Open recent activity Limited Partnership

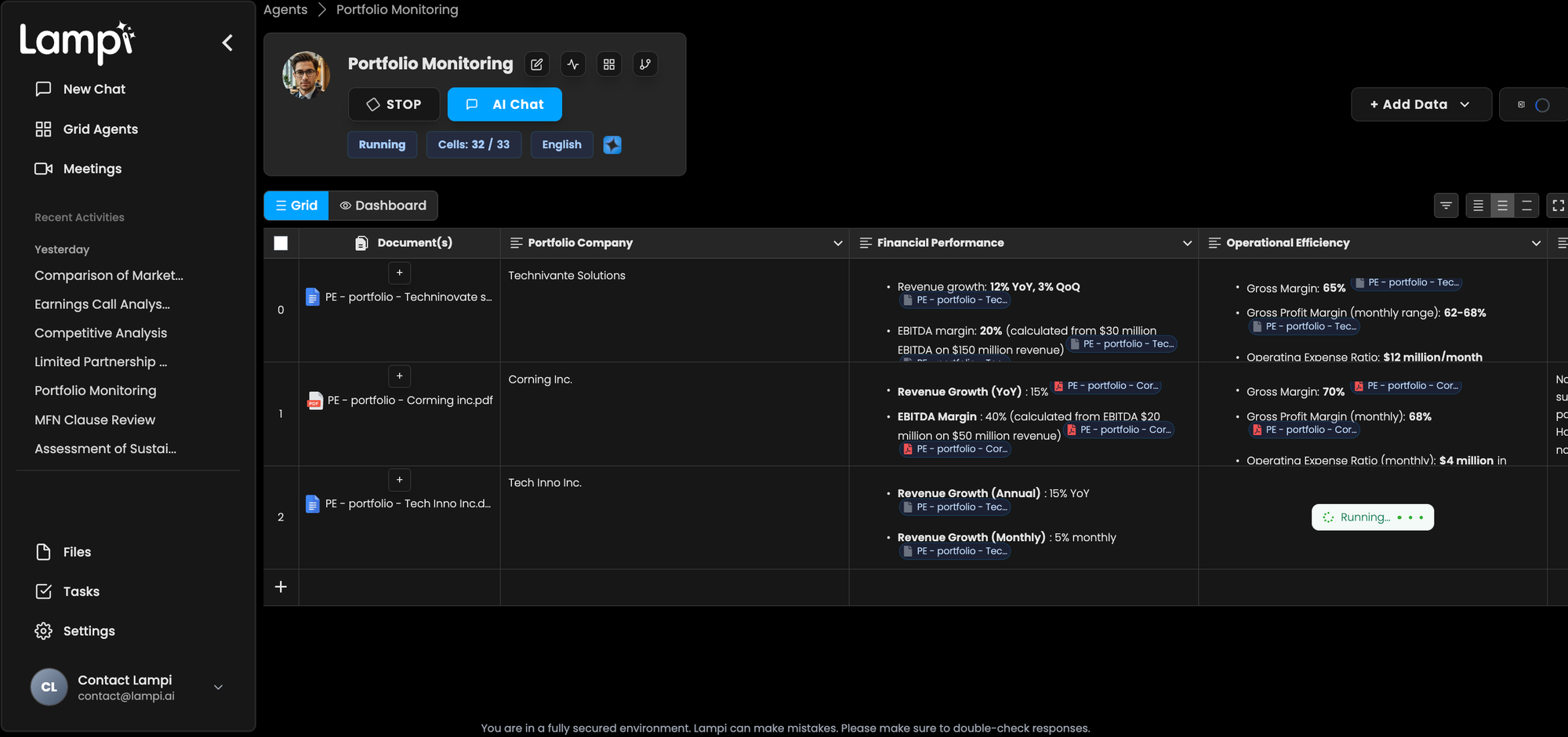[x=100, y=362]
